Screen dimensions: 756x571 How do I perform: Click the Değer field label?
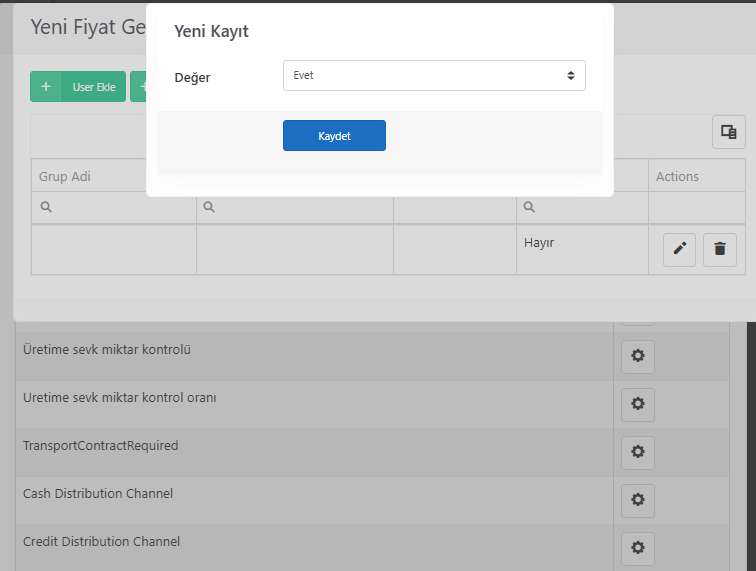192,78
